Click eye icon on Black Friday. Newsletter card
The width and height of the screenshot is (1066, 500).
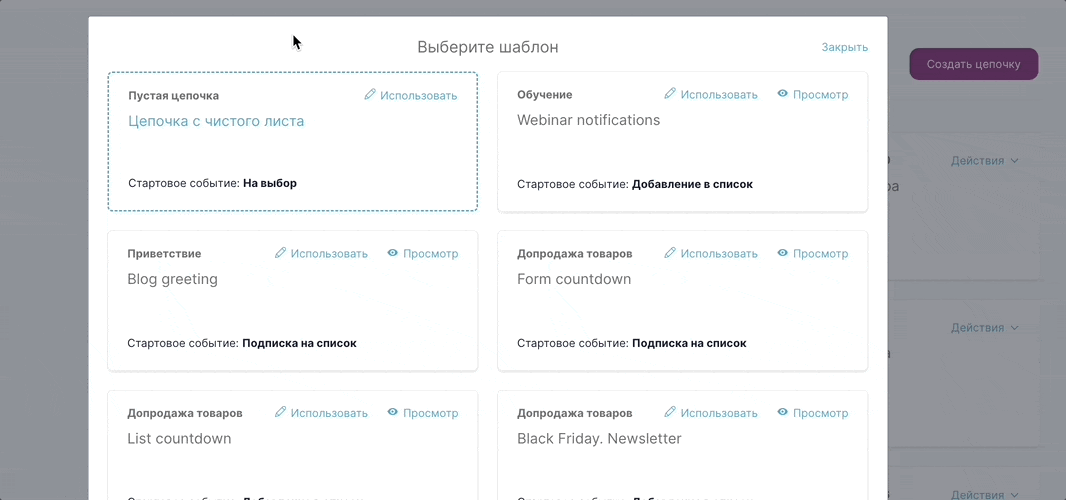tap(783, 412)
